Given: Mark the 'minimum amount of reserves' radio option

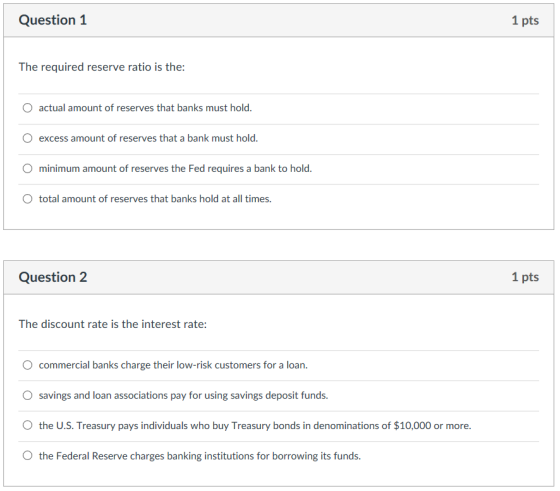Looking at the screenshot, I should click(28, 168).
